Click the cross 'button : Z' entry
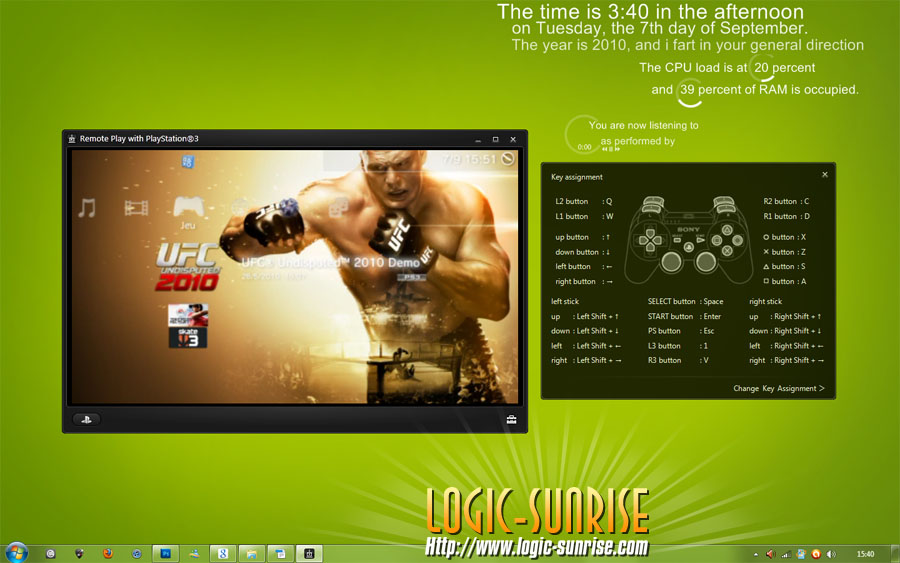Screen dimensions: 900x563 click(785, 252)
